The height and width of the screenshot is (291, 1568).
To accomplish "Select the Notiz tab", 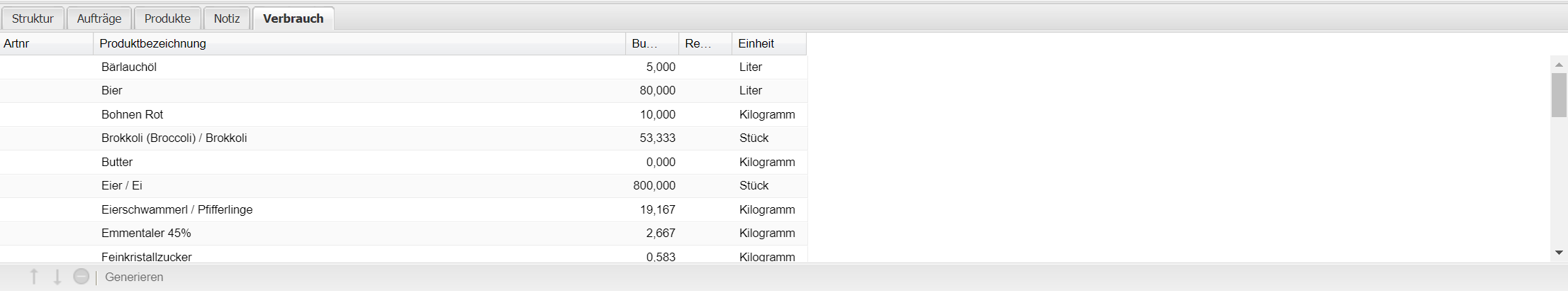I will point(227,18).
